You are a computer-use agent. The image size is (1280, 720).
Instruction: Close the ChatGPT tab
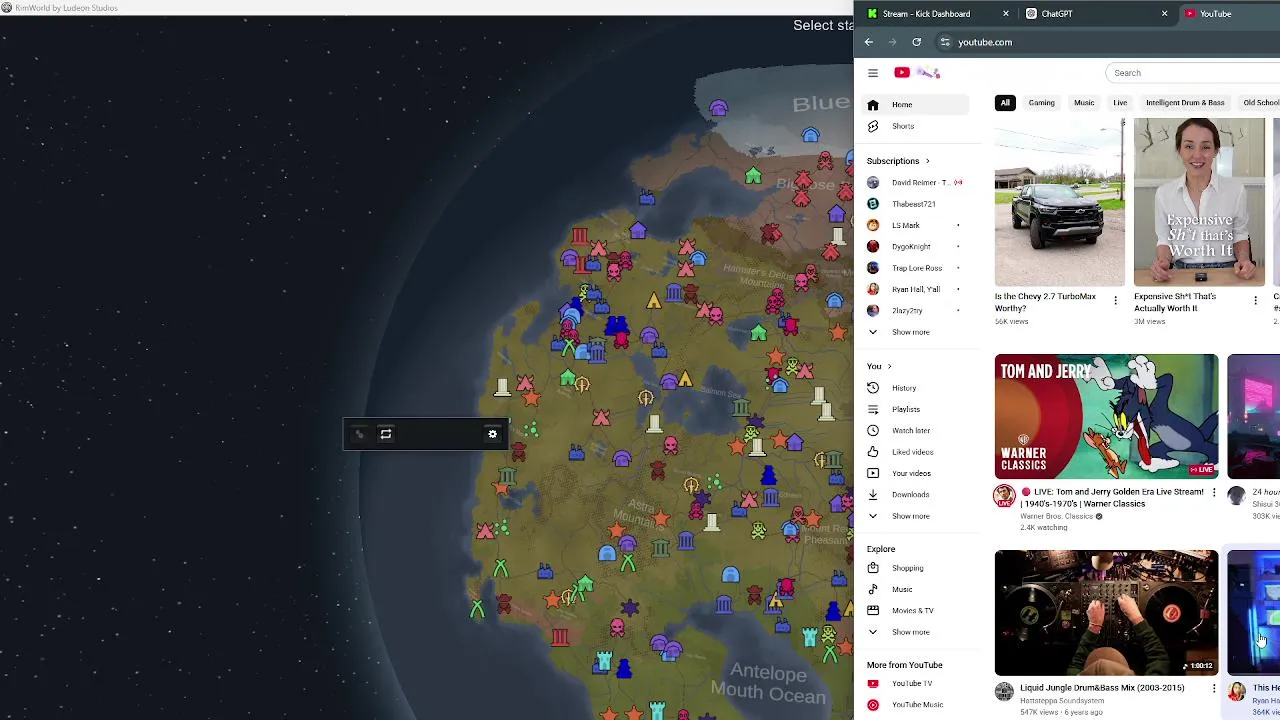click(x=1164, y=14)
